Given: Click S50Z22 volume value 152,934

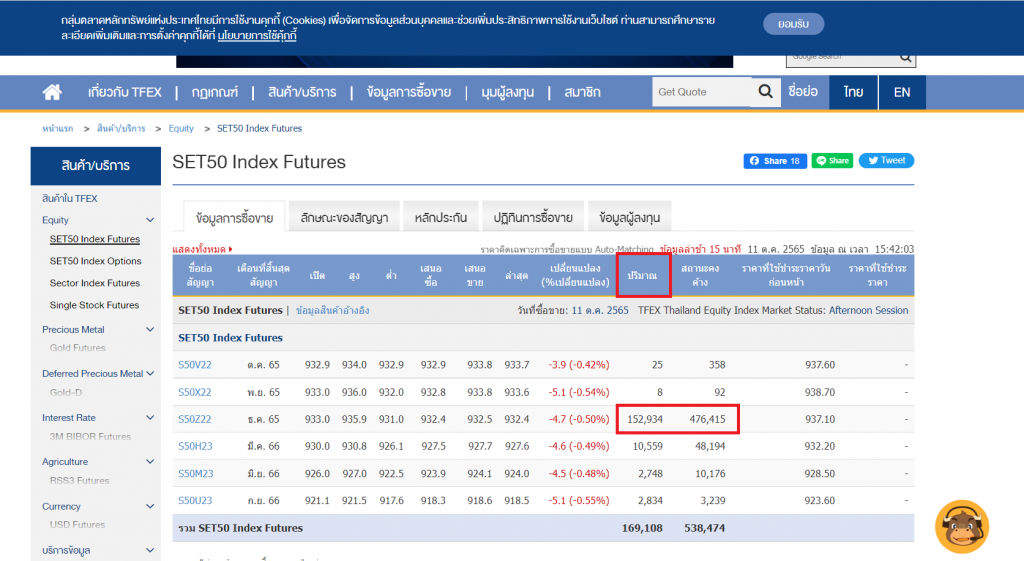Looking at the screenshot, I should click(x=645, y=419).
